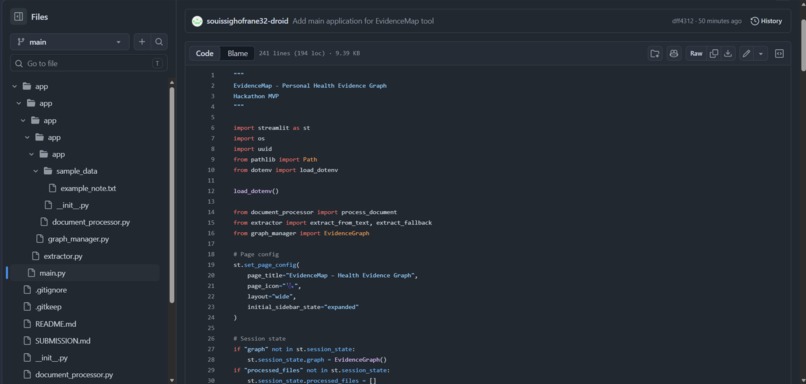Open the file History

click(766, 21)
